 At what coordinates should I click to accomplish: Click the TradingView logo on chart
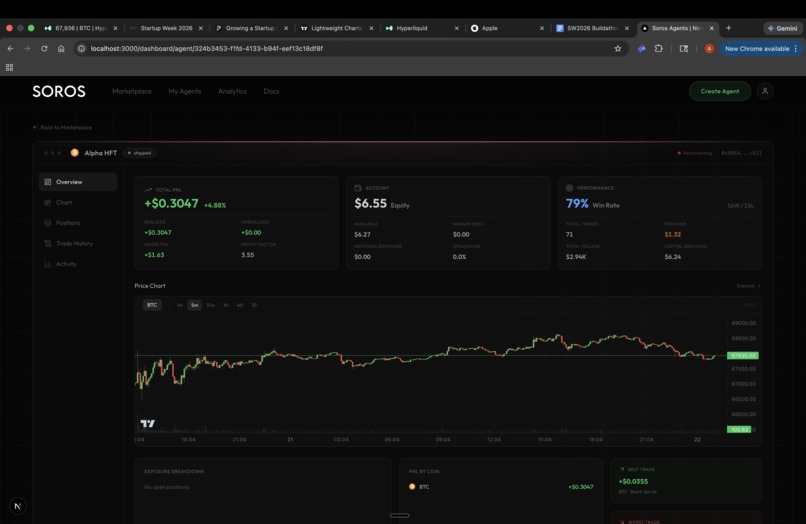[x=148, y=423]
